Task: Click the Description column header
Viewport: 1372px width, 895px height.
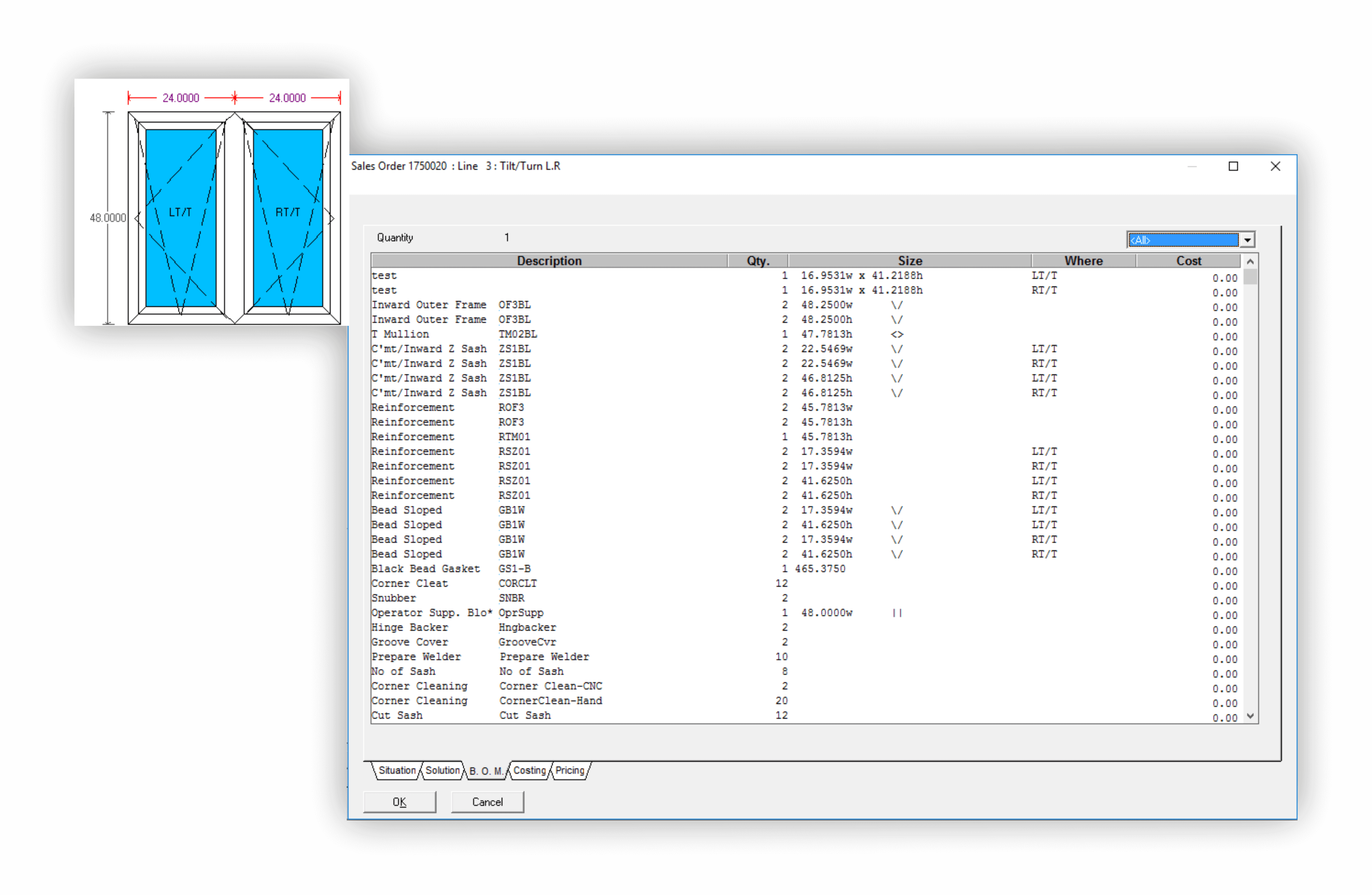Action: (549, 261)
